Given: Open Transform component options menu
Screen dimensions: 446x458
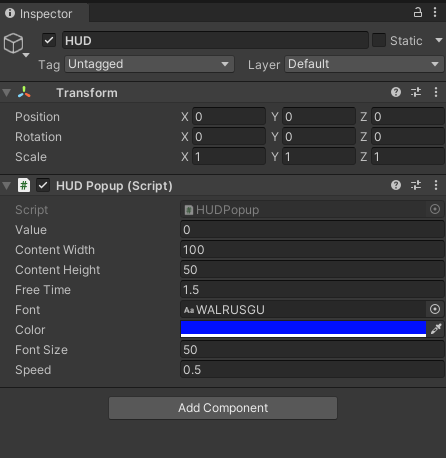Looking at the screenshot, I should (x=436, y=92).
